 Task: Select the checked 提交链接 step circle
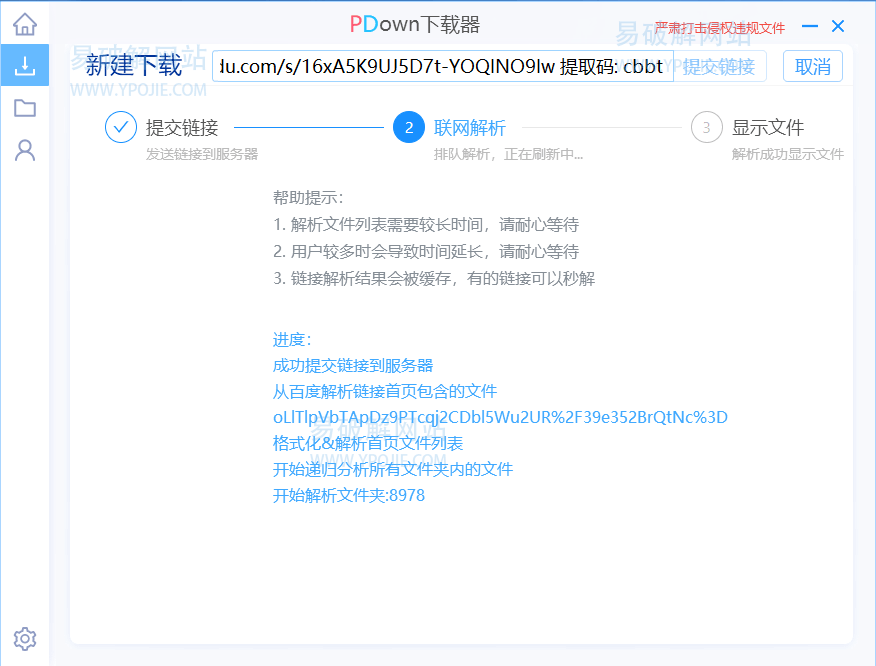[x=121, y=127]
